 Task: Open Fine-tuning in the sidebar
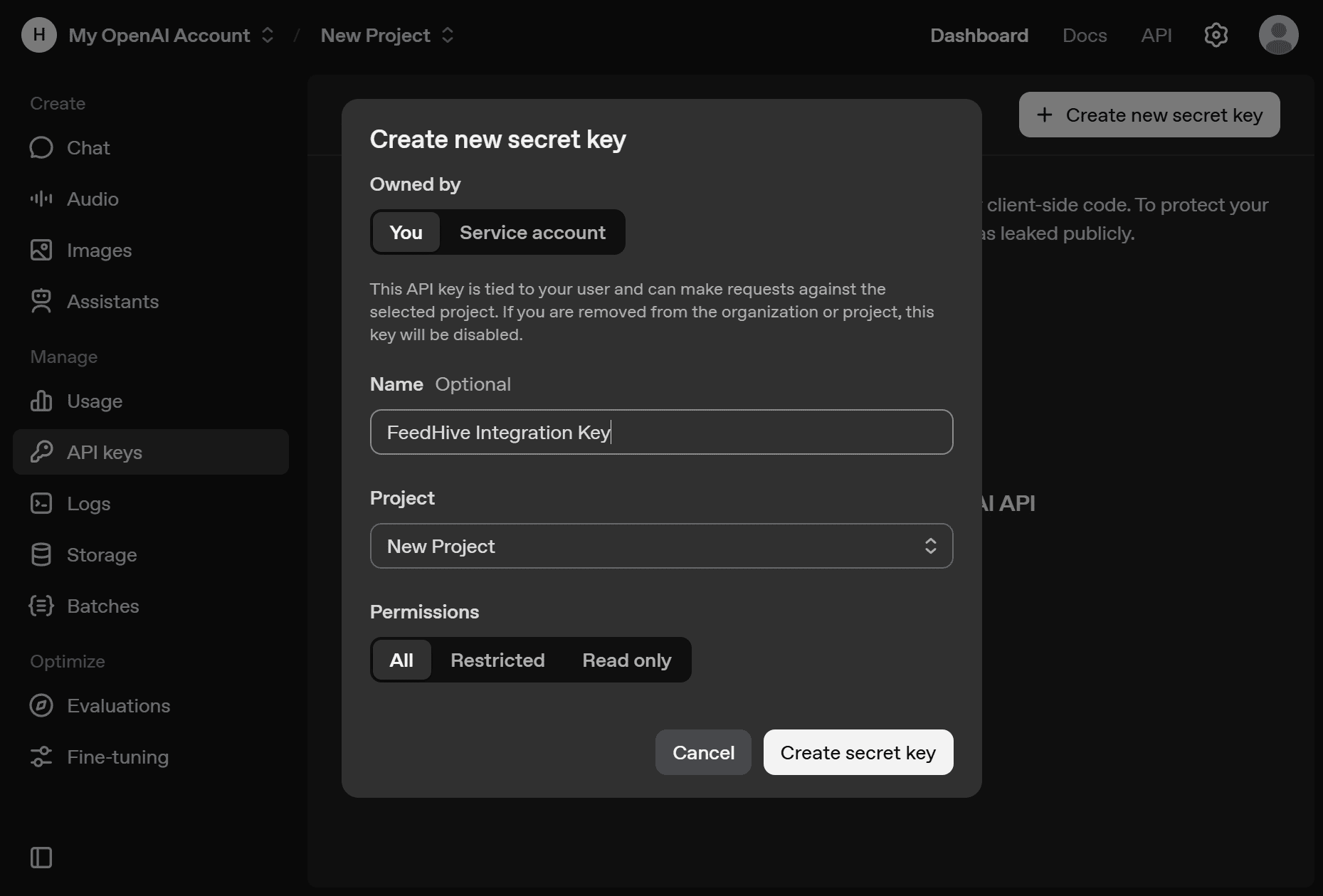[x=151, y=757]
